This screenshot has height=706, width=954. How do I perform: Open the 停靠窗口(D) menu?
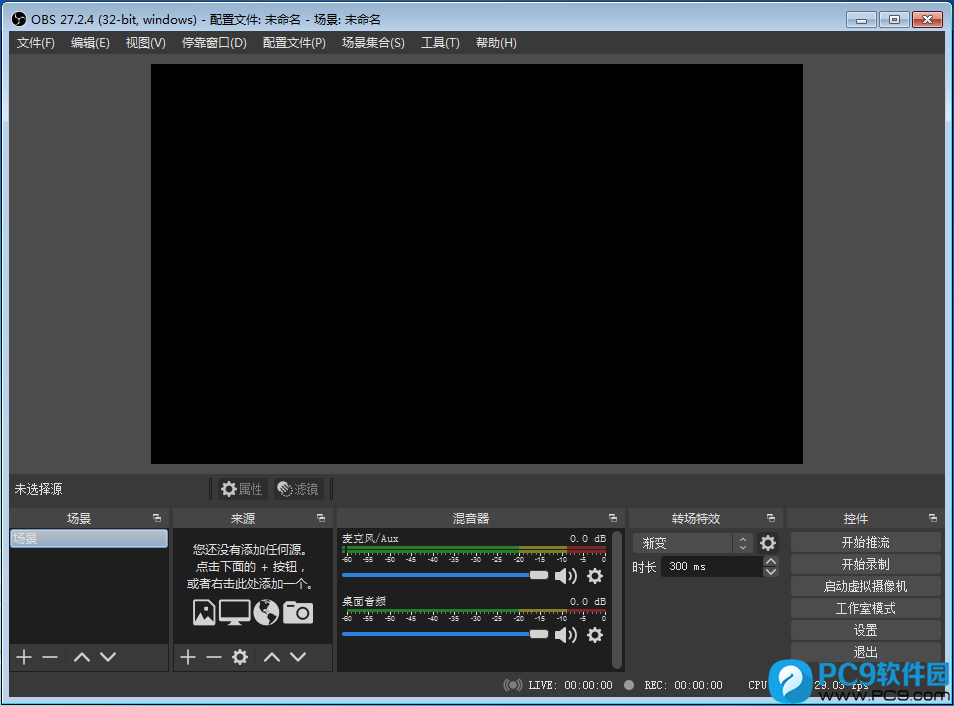coord(214,43)
